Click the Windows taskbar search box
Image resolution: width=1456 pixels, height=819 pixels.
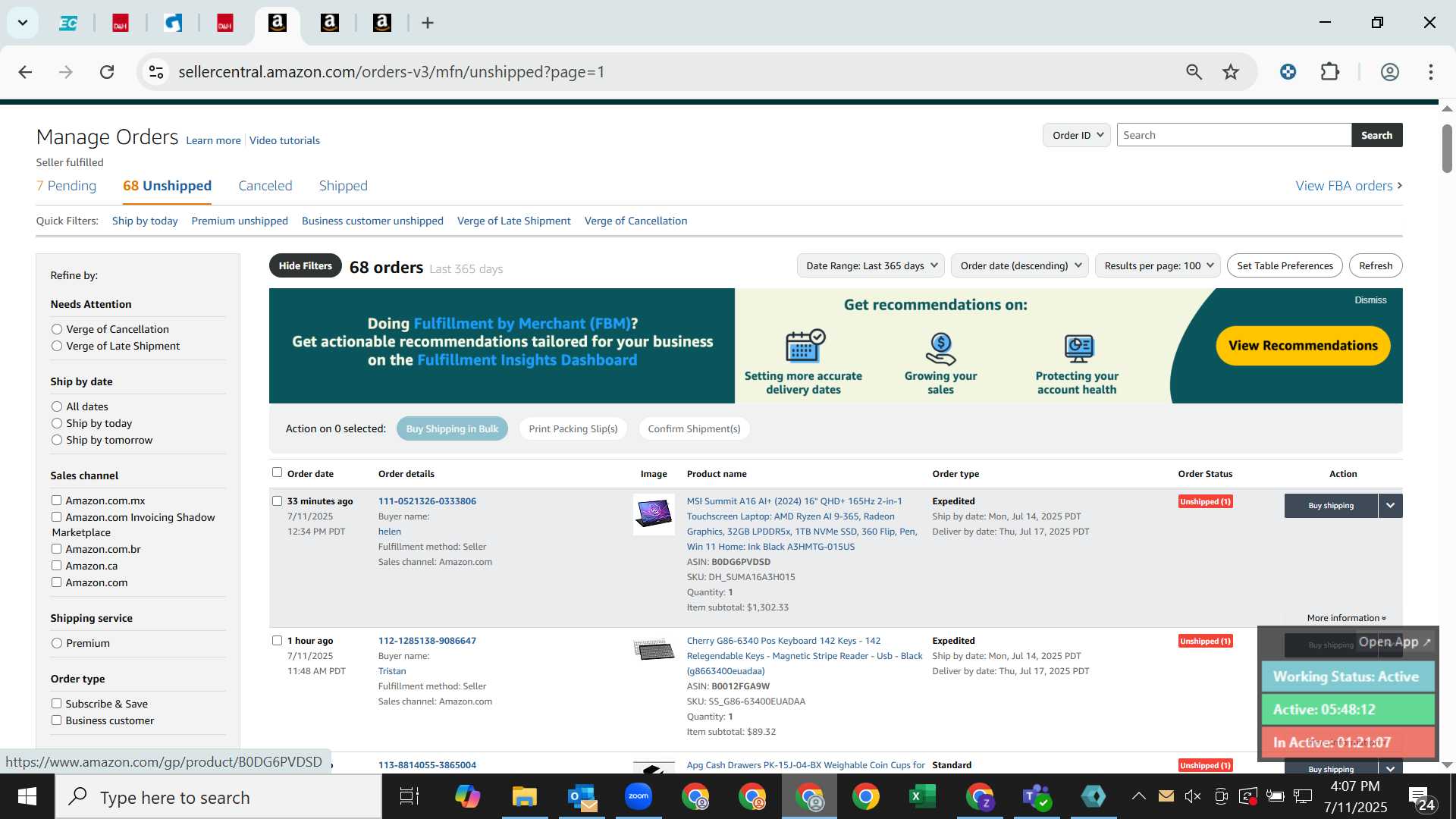(x=218, y=797)
